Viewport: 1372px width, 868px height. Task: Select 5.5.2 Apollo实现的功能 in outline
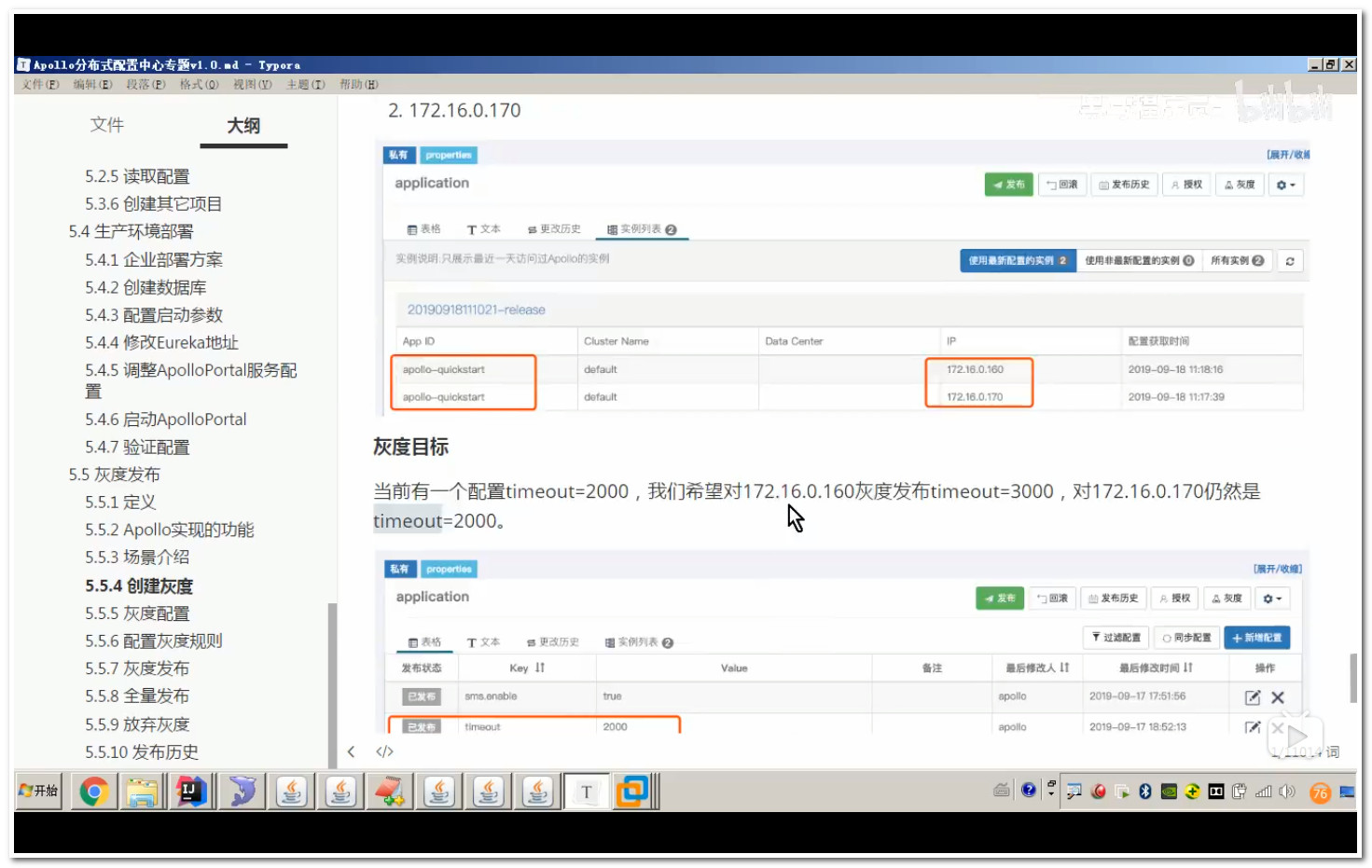pyautogui.click(x=169, y=530)
